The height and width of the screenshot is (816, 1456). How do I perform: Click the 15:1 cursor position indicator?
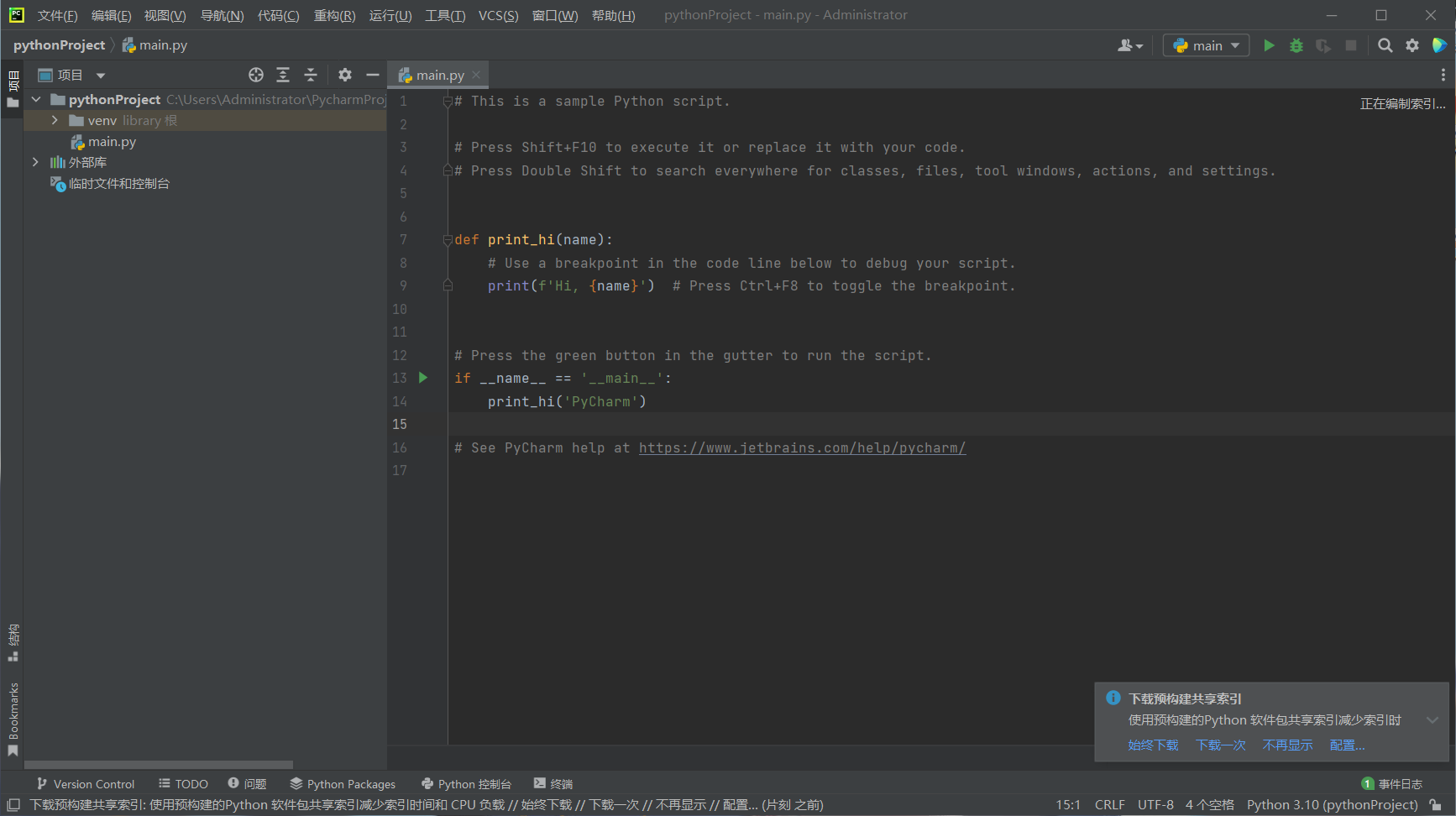1068,805
